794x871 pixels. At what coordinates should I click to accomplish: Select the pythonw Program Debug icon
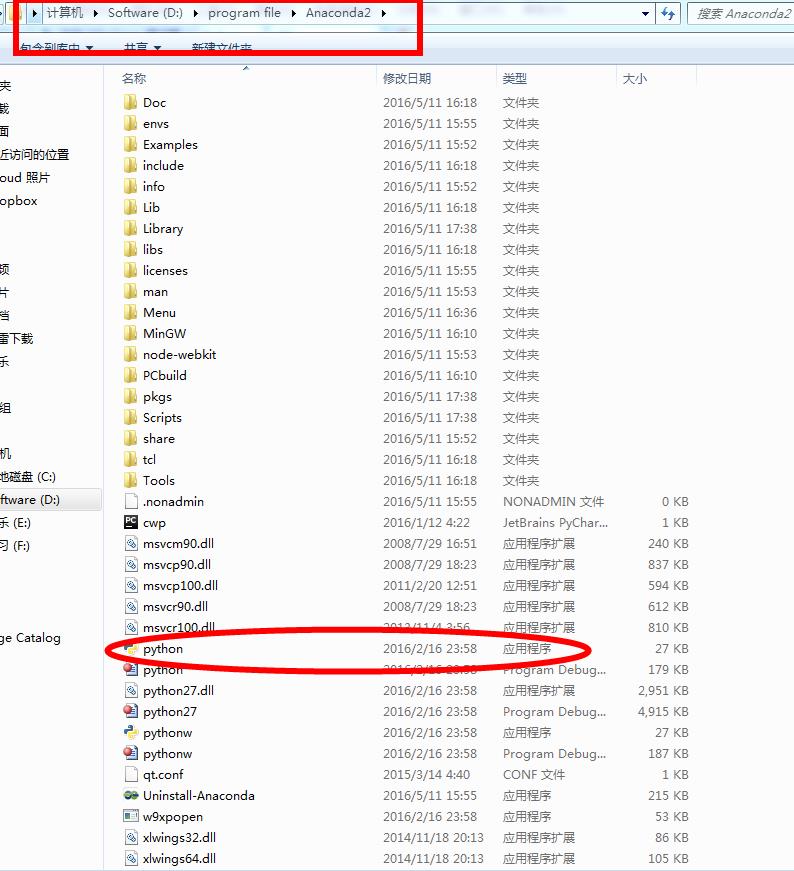pos(131,753)
